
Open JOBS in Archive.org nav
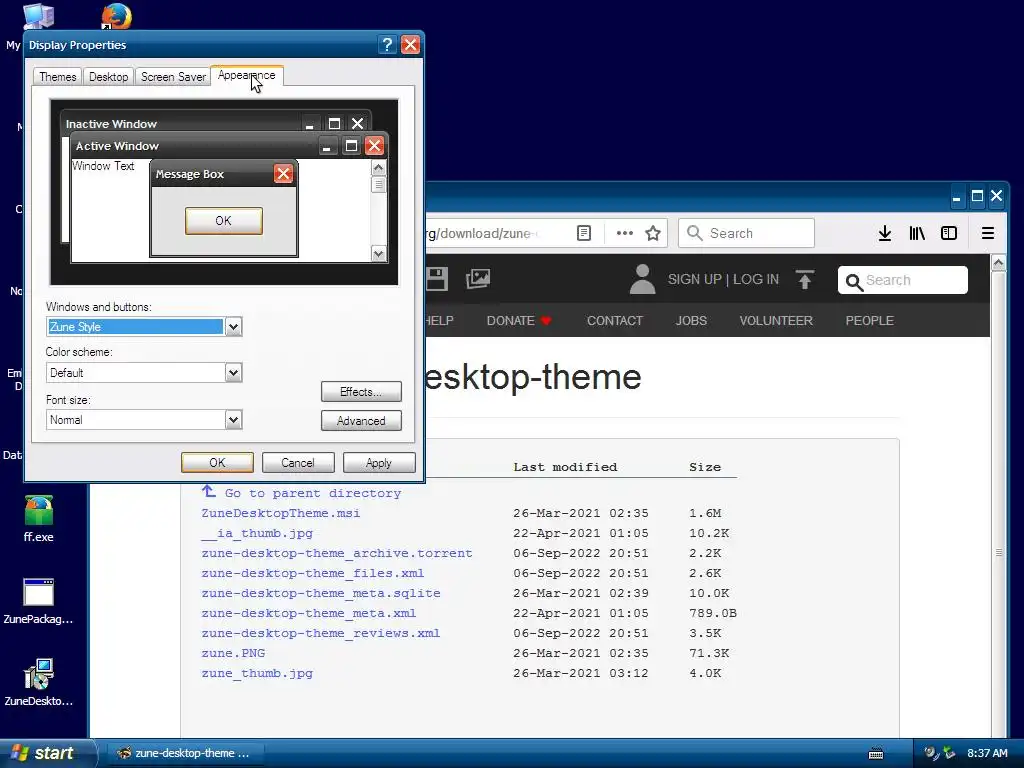tap(691, 321)
